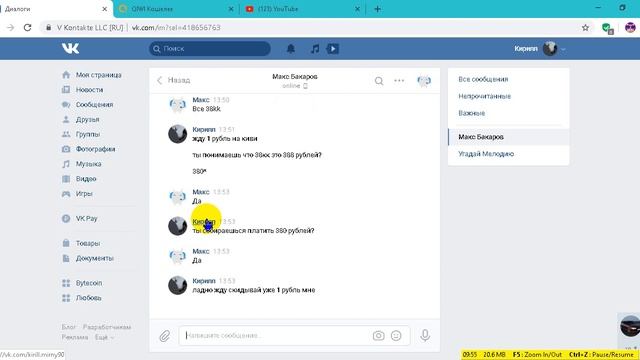Open Видео in sidebar
The width and height of the screenshot is (640, 360).
tap(86, 179)
